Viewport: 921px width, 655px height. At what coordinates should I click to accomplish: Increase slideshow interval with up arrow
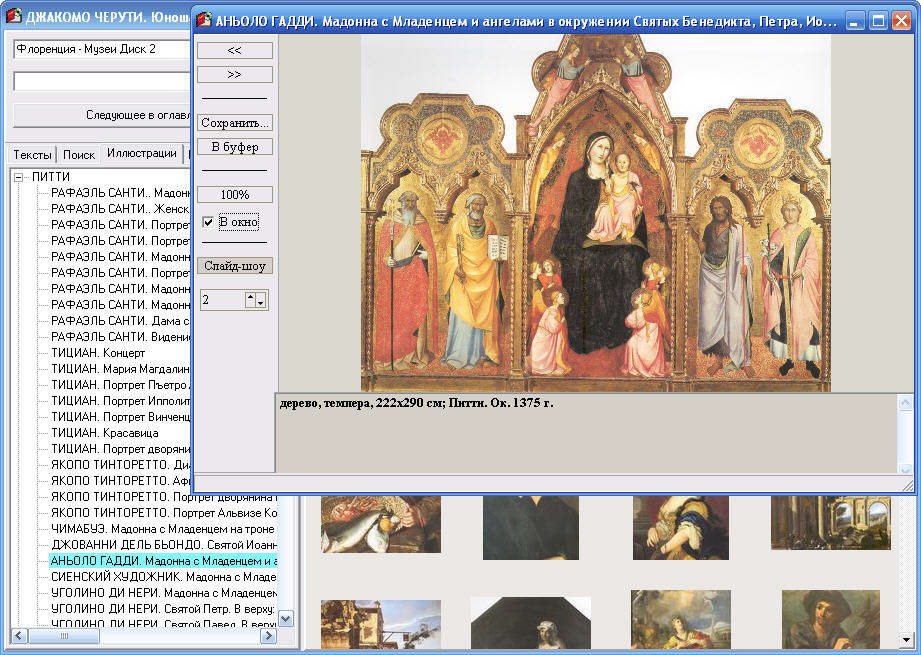(251, 295)
